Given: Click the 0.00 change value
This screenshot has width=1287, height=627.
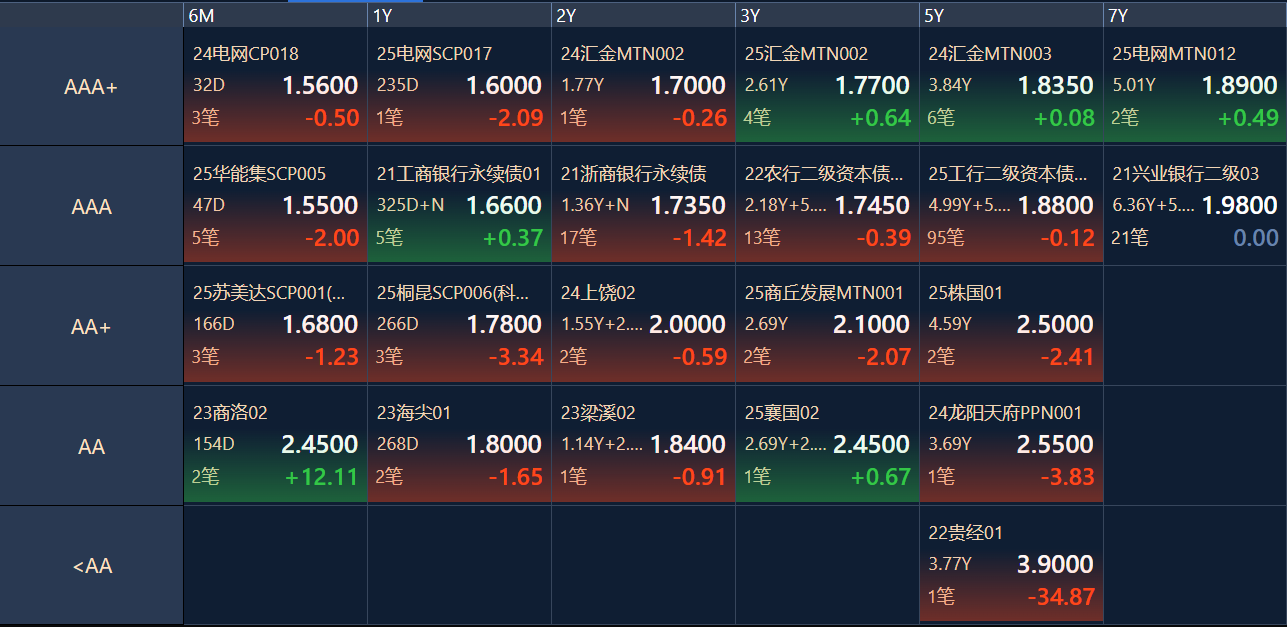Looking at the screenshot, I should (1256, 238).
